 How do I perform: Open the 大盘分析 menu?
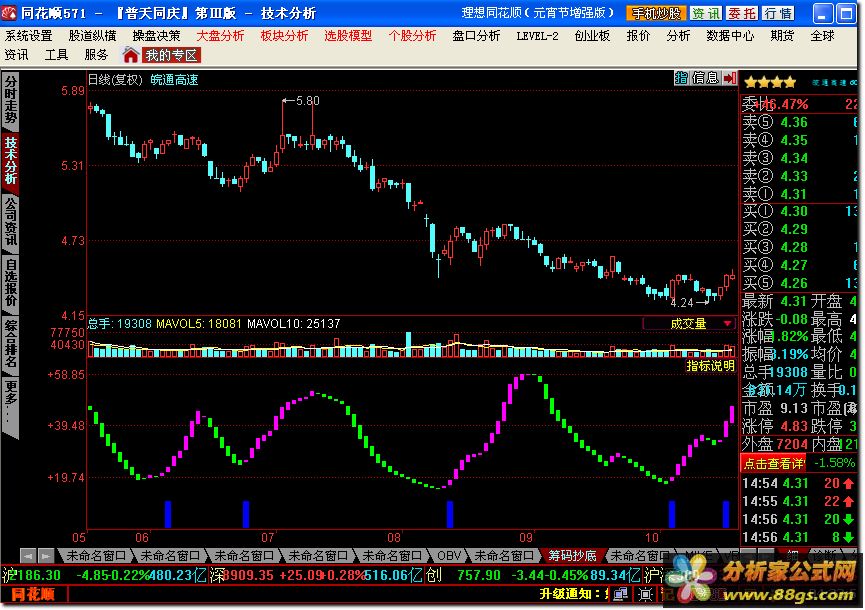220,36
